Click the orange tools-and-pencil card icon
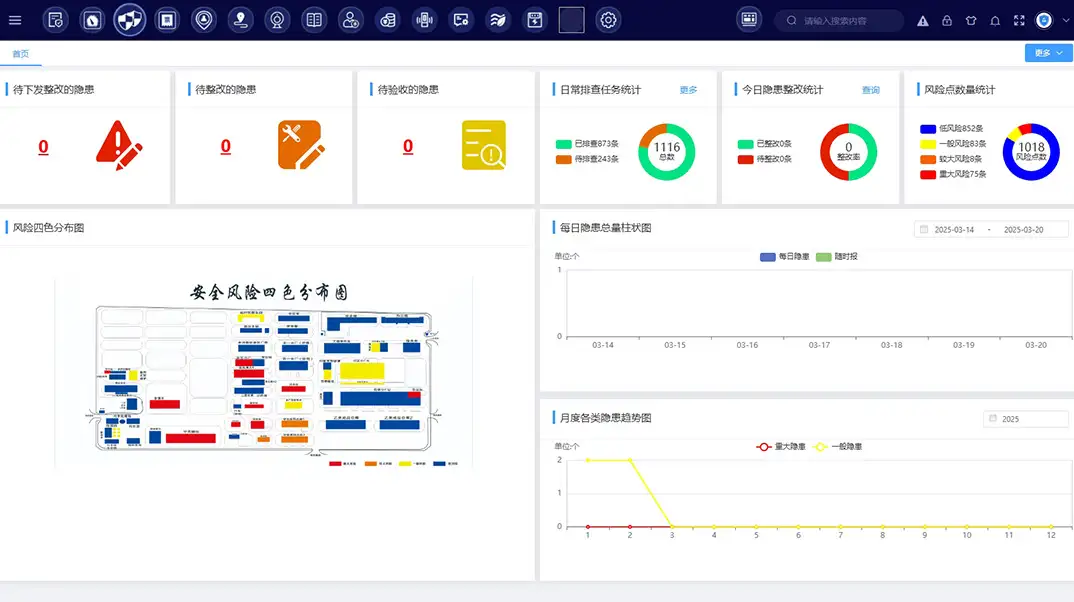 pyautogui.click(x=301, y=145)
